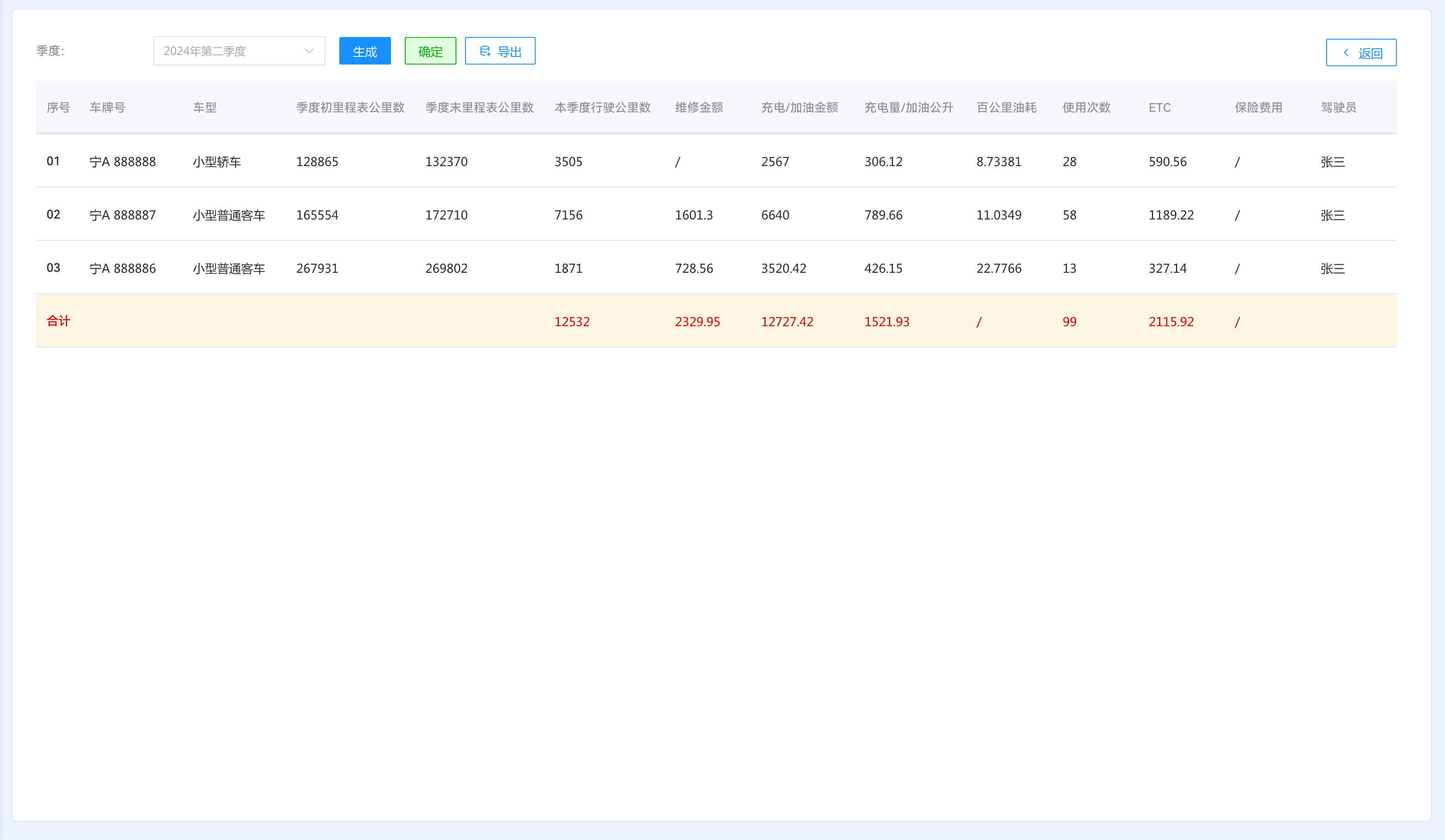The image size is (1445, 840).
Task: Click total mileage value 12532
Action: coord(572,321)
